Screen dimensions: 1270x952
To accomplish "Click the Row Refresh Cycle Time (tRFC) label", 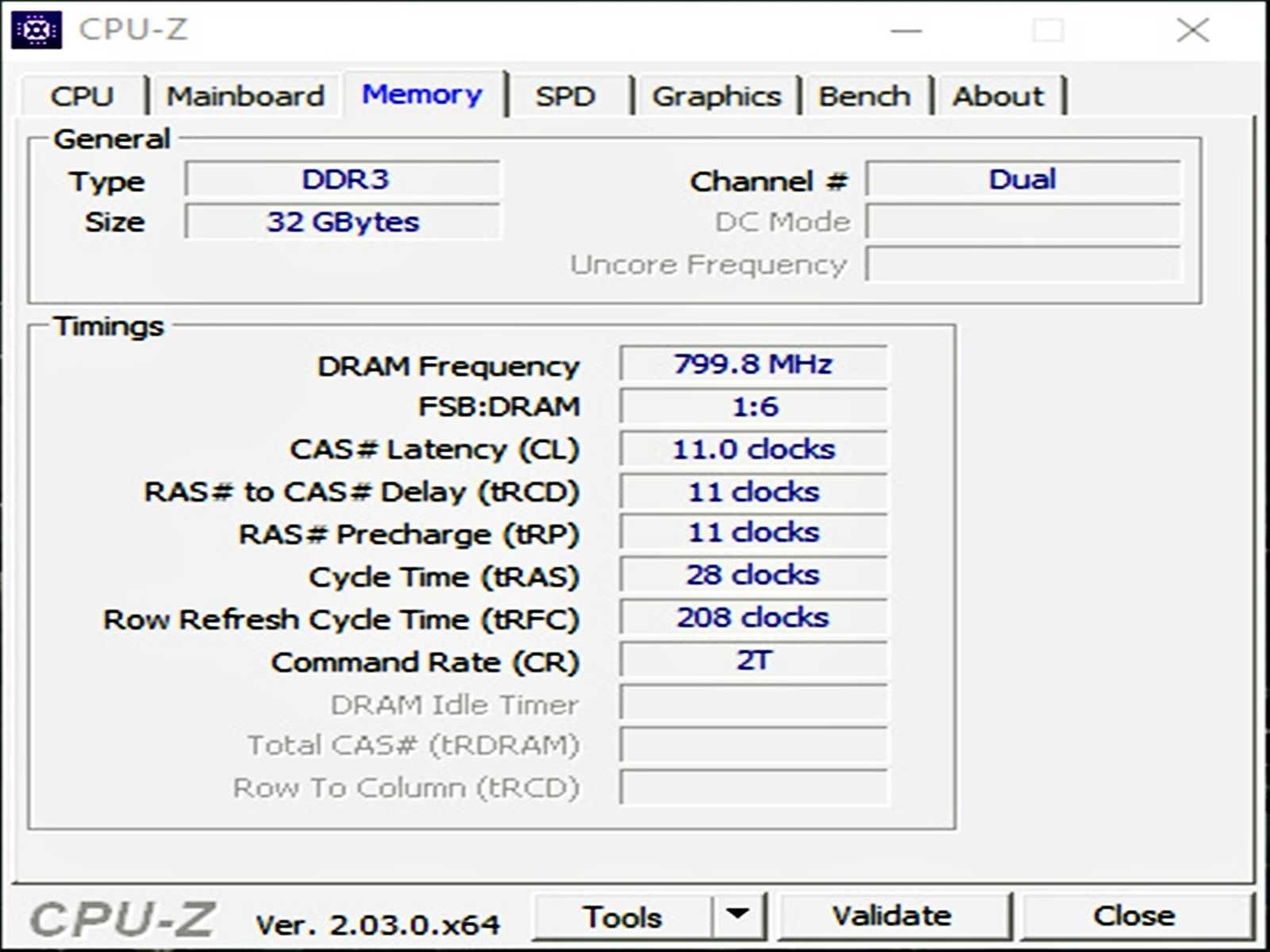I will point(341,620).
